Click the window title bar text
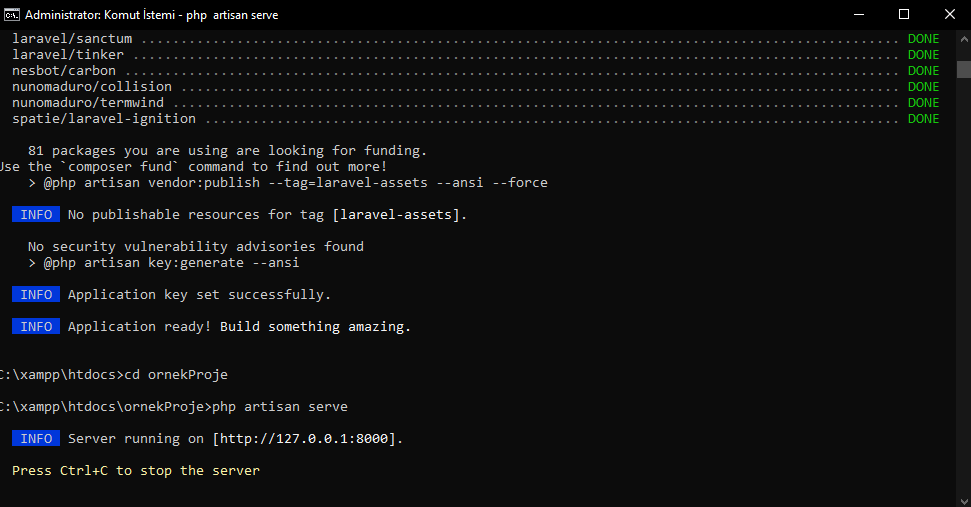This screenshot has height=507, width=971. tap(152, 15)
